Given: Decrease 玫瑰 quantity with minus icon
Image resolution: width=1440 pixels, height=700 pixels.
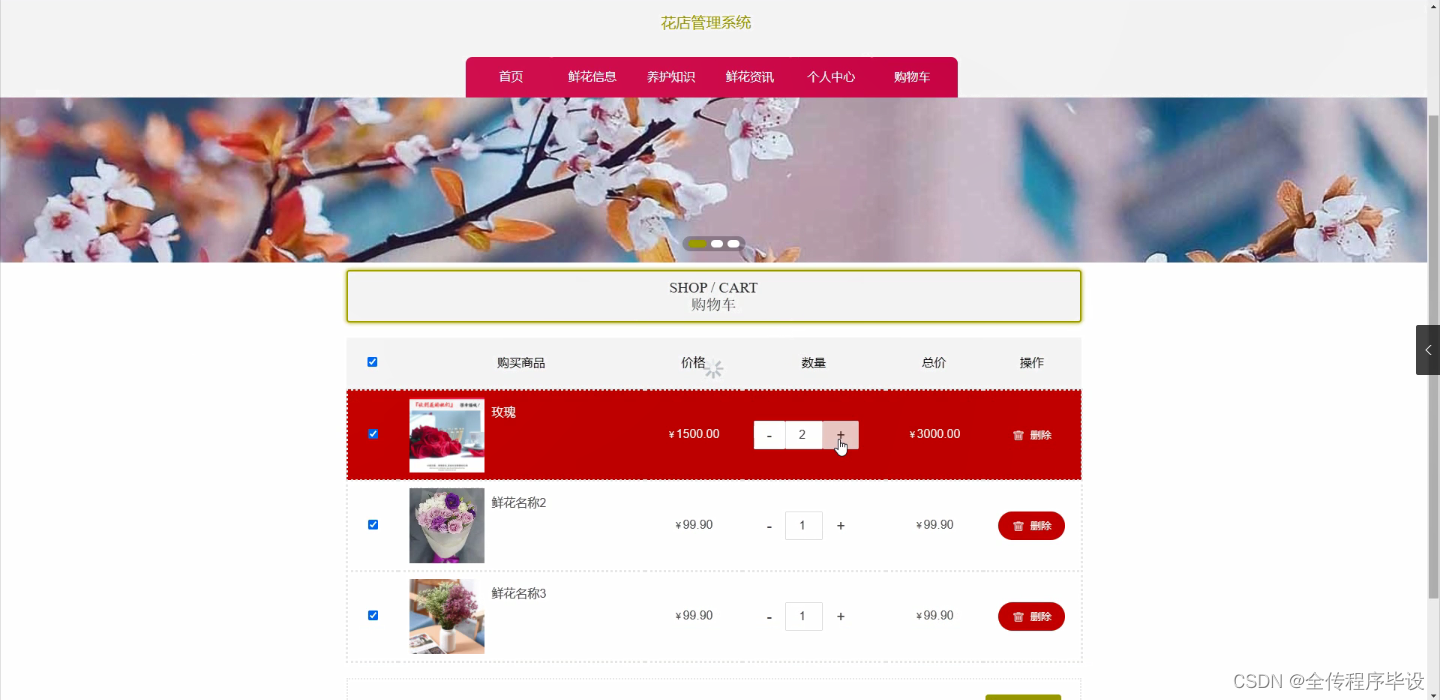Looking at the screenshot, I should coord(769,435).
